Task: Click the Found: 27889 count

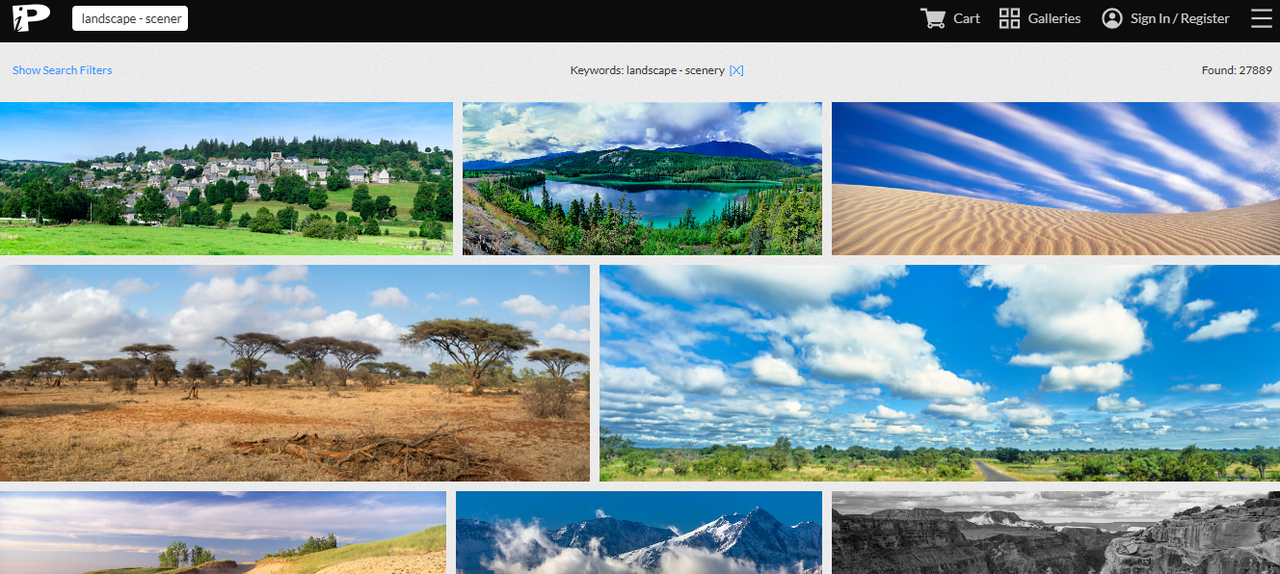Action: [1237, 70]
